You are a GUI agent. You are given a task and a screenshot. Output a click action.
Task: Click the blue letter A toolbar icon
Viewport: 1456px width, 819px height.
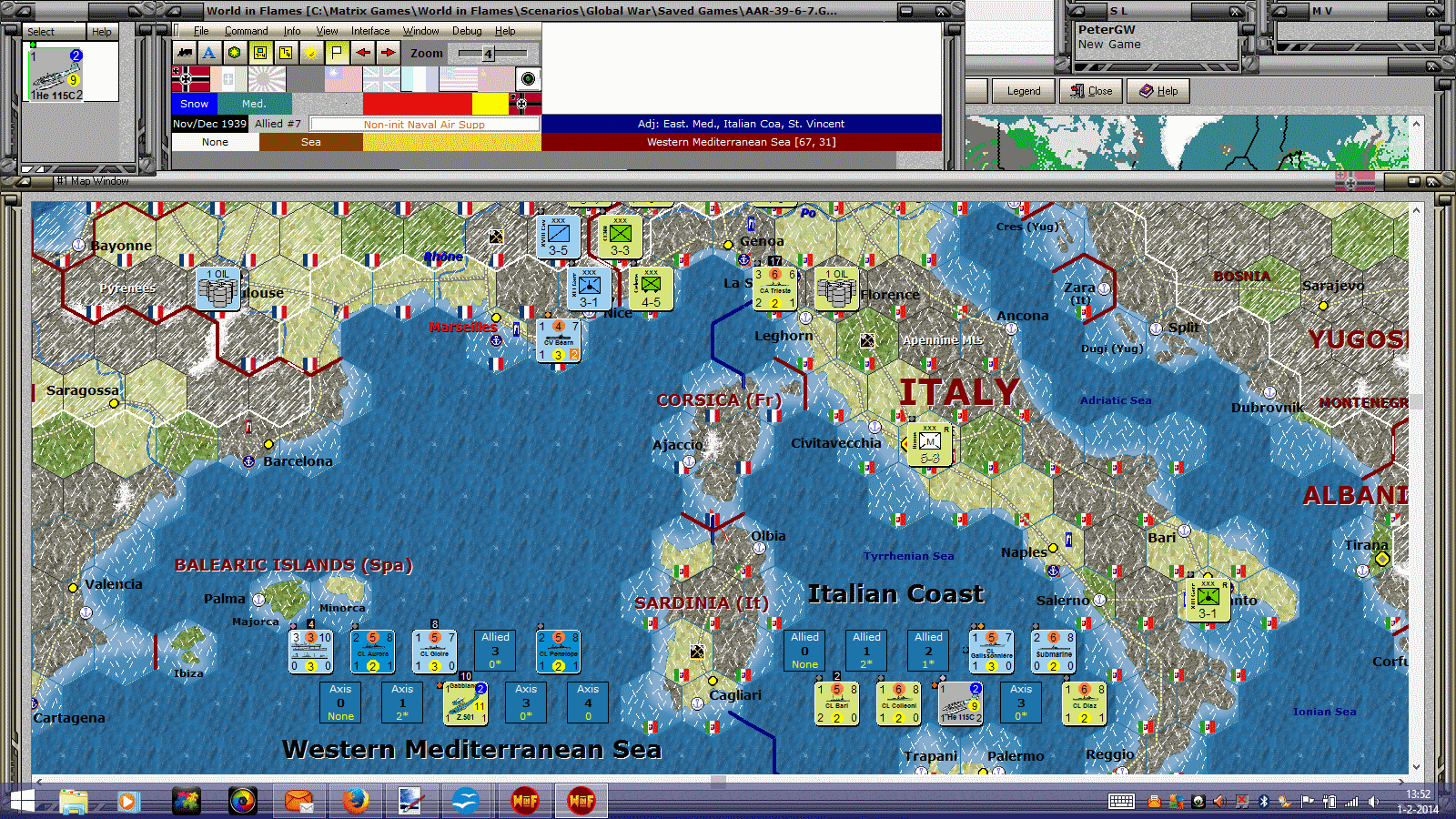[x=209, y=53]
